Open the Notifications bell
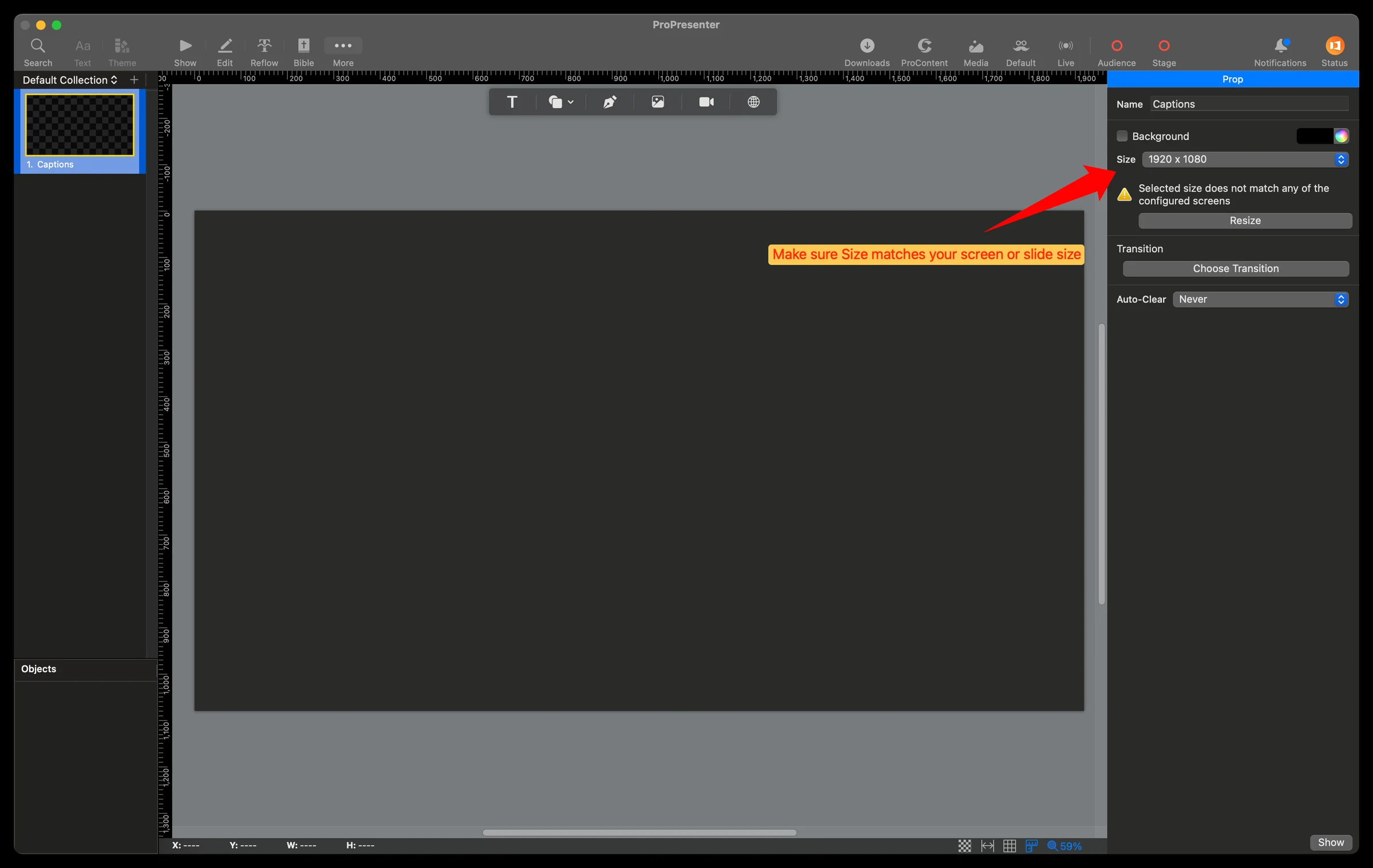 point(1280,51)
